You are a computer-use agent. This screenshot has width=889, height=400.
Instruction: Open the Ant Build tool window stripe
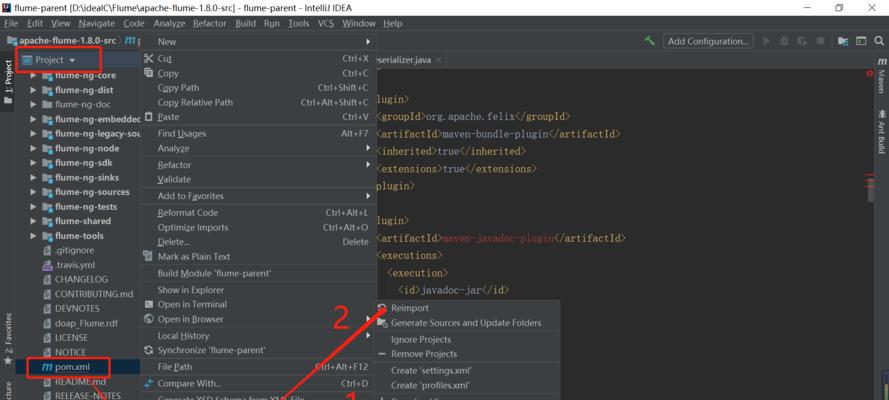pyautogui.click(x=882, y=131)
